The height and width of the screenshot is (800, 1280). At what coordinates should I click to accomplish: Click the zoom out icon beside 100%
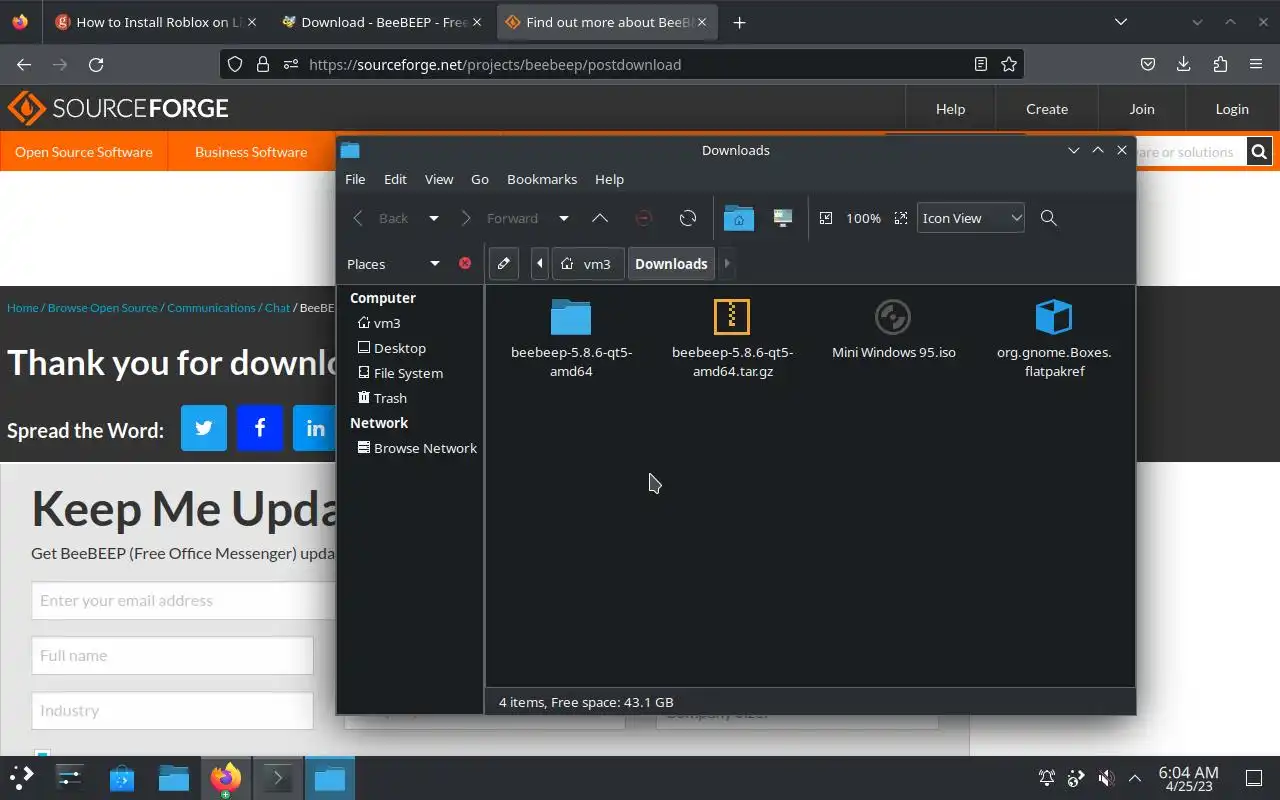[x=826, y=218]
